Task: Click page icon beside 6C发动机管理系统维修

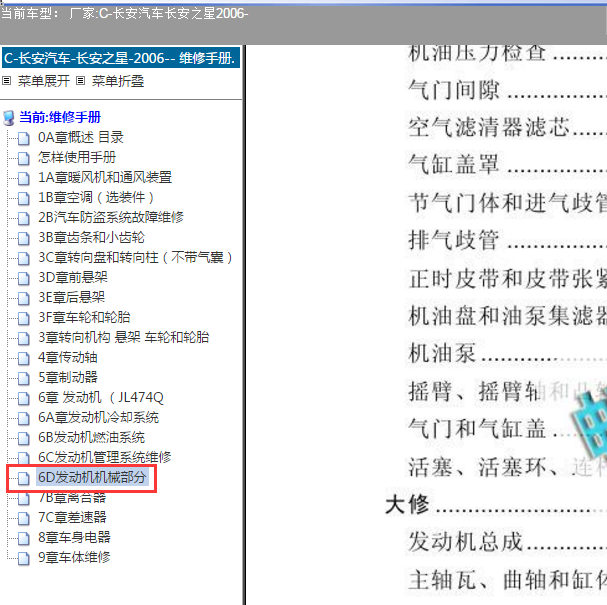Action: 24,458
